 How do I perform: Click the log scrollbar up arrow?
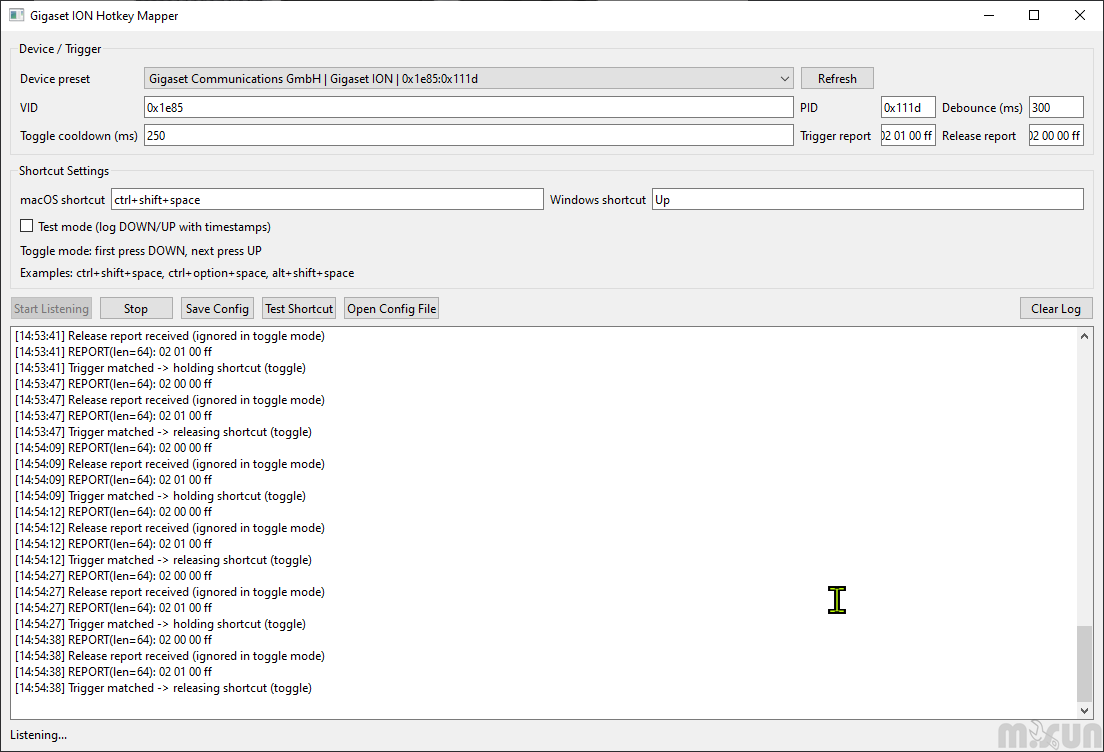point(1085,337)
